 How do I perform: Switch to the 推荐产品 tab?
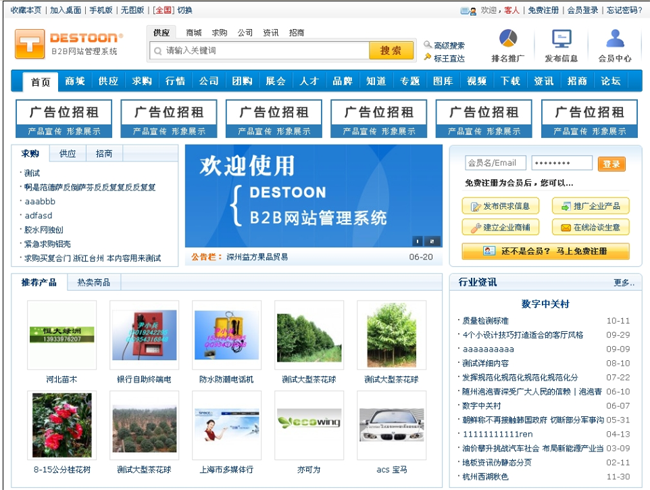point(39,282)
